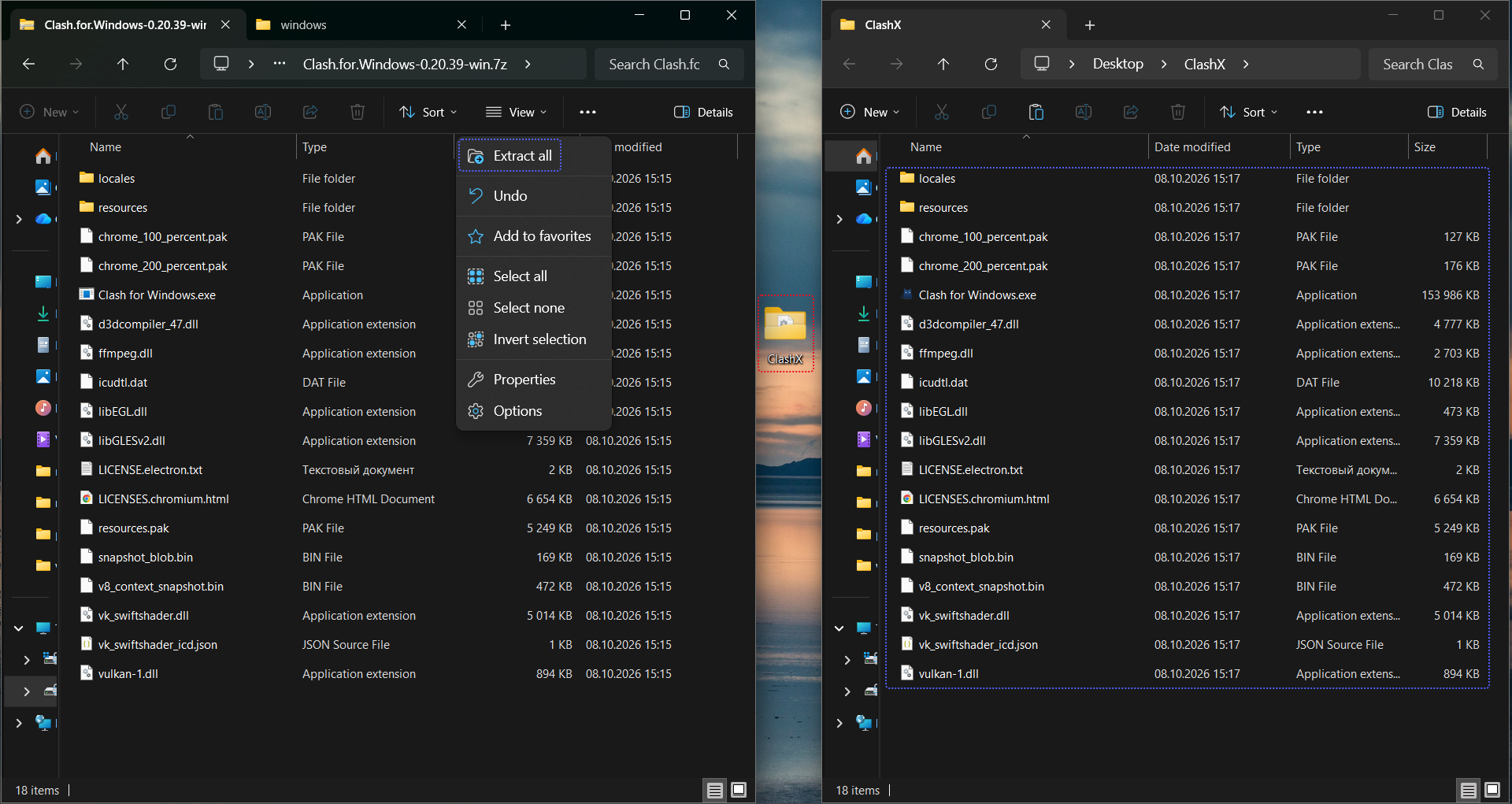Choose Undo from the menu
Viewport: 1512px width, 804px height.
534,196
